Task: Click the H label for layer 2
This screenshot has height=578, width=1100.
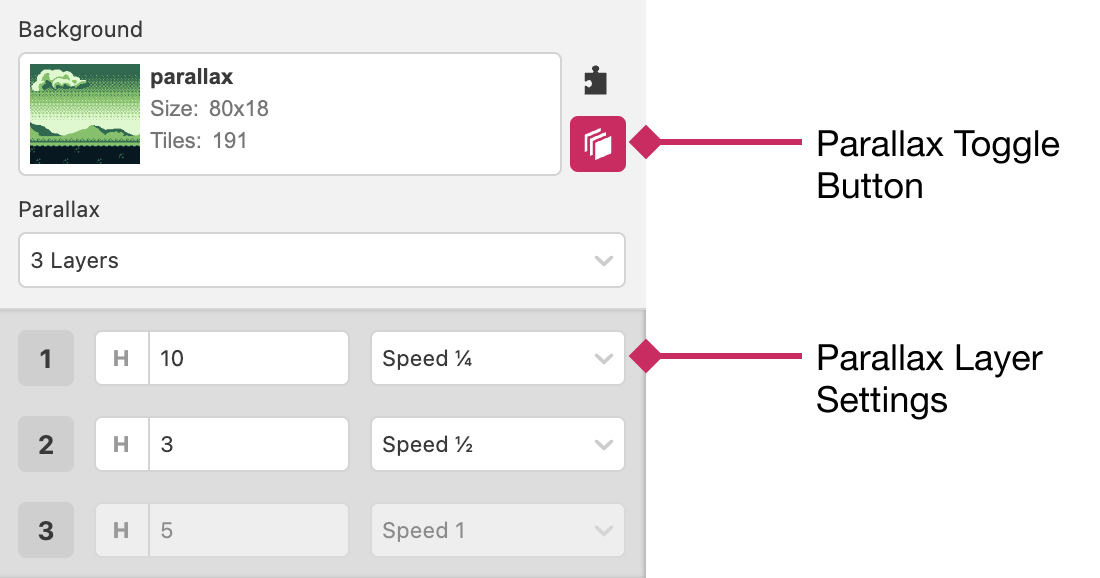Action: [122, 444]
